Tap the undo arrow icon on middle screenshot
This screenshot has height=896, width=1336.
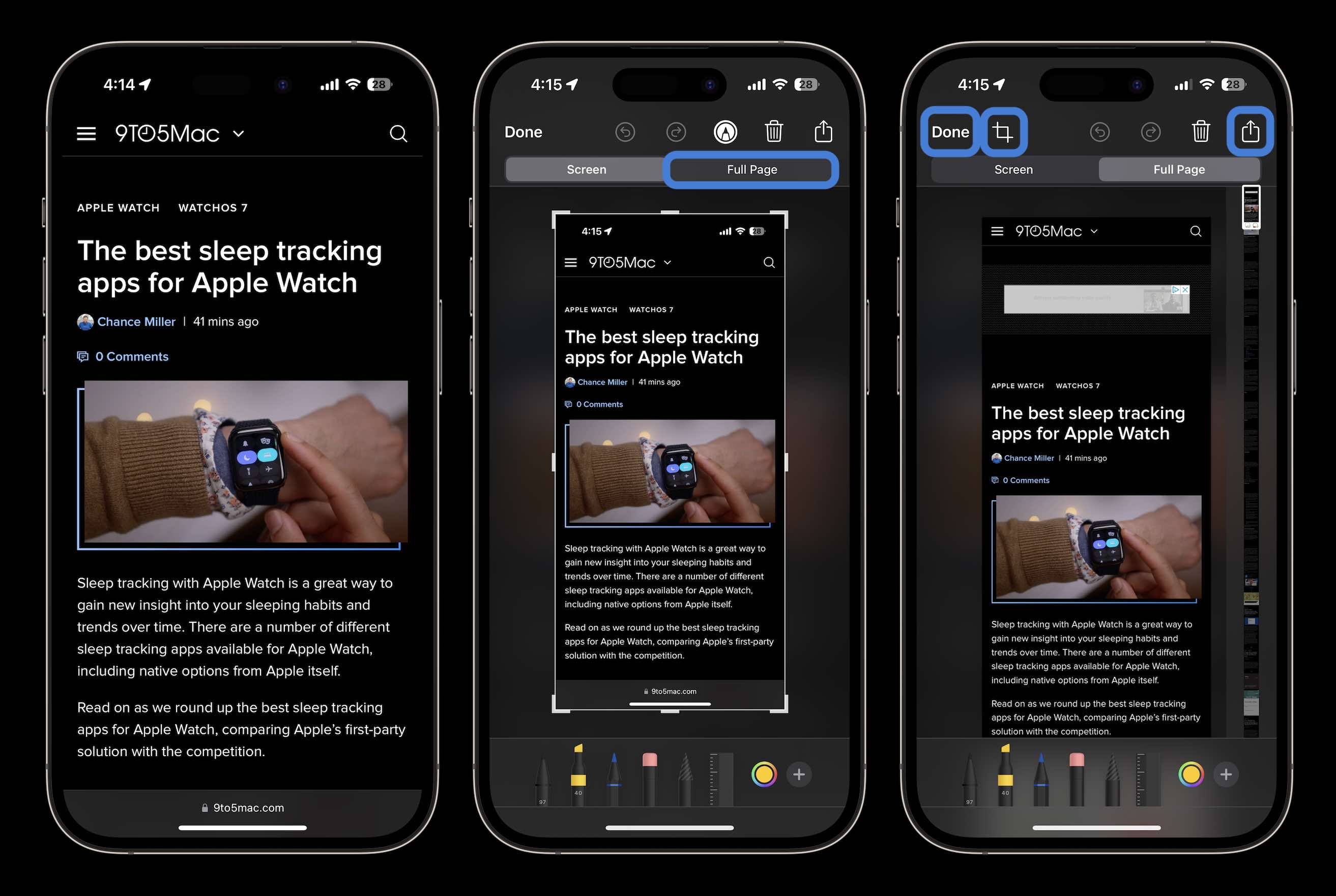coord(625,131)
